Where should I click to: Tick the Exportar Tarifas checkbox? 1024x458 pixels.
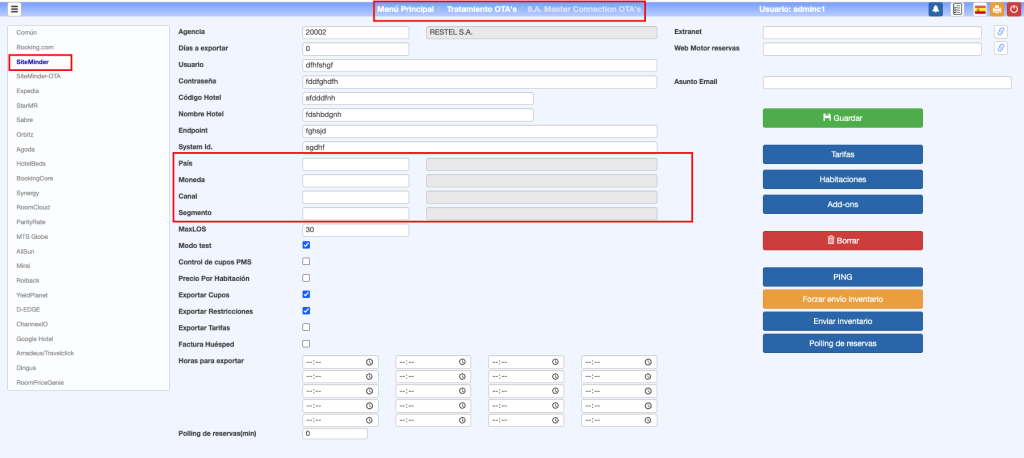[x=306, y=327]
